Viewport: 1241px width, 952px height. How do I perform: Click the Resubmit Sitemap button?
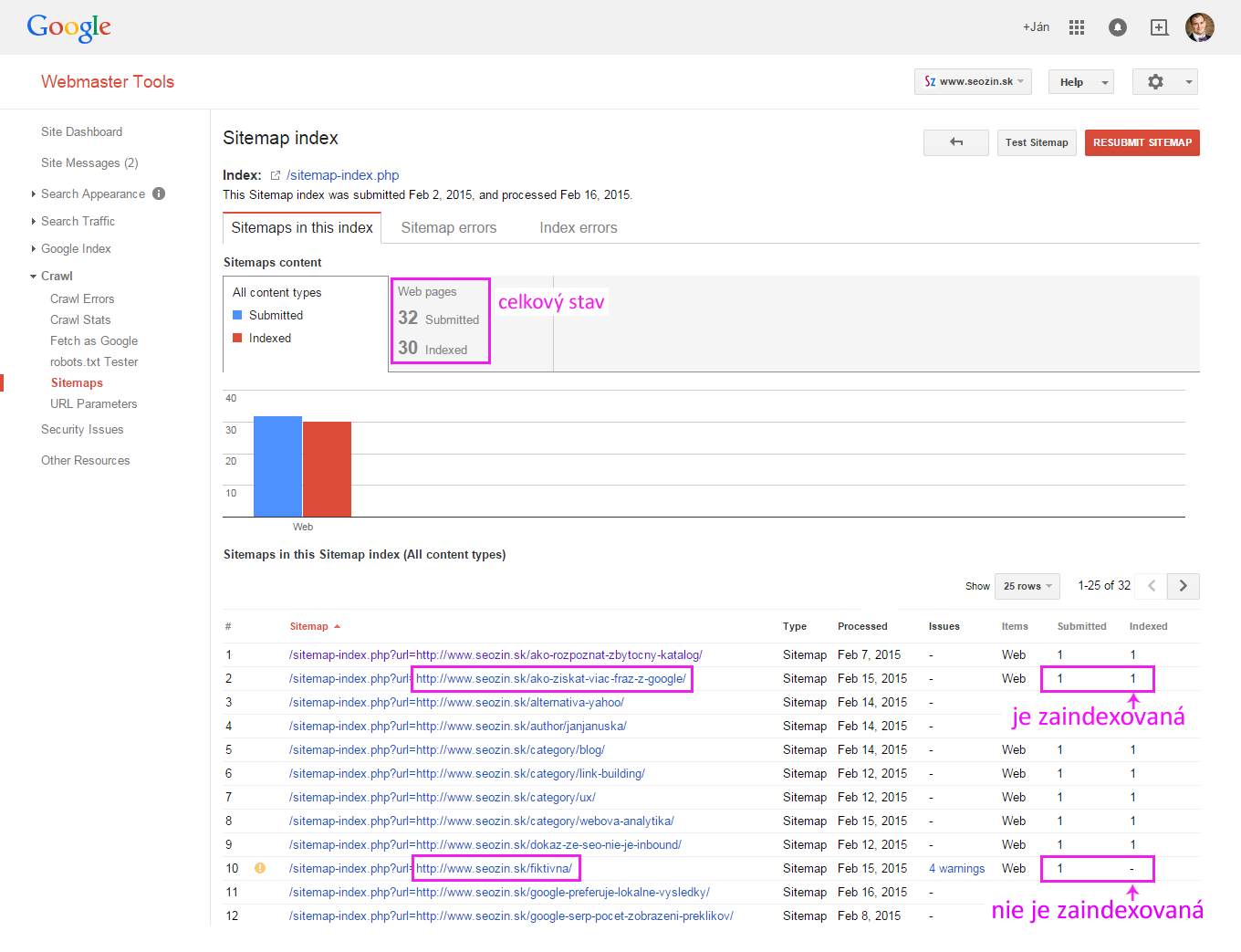pos(1142,142)
